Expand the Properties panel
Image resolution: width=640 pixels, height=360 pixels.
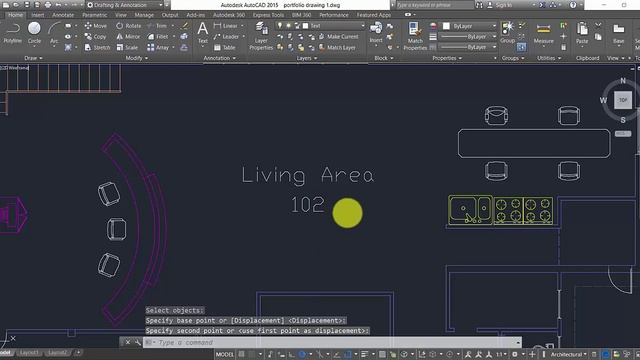447,58
